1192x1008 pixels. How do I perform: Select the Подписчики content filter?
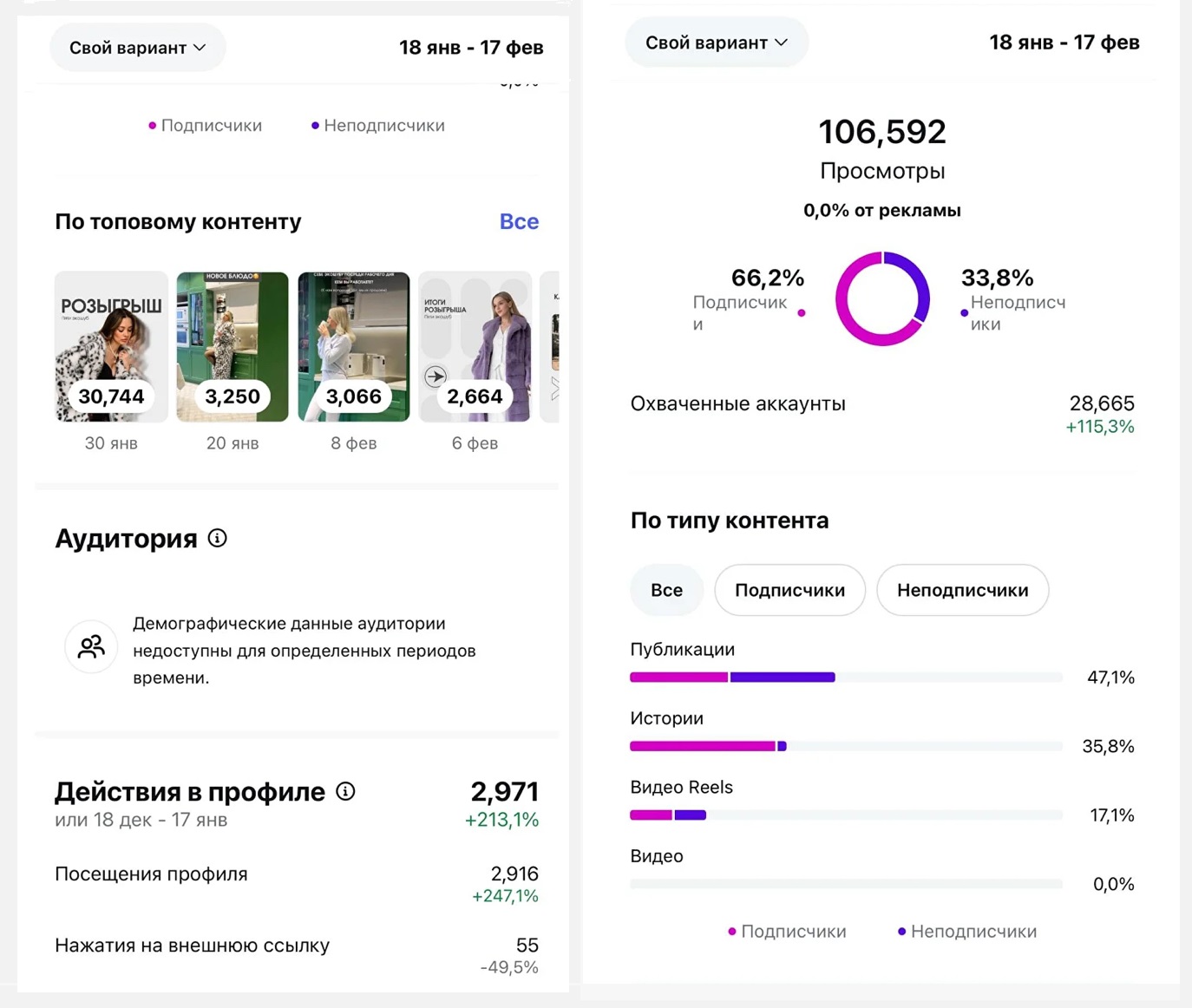pos(789,590)
